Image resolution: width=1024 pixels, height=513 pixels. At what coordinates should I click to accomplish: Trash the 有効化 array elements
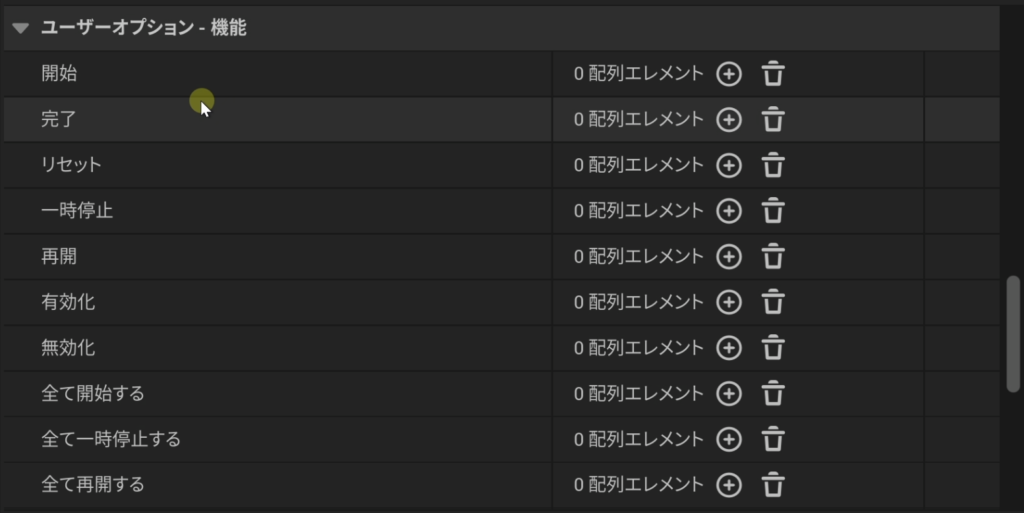773,302
